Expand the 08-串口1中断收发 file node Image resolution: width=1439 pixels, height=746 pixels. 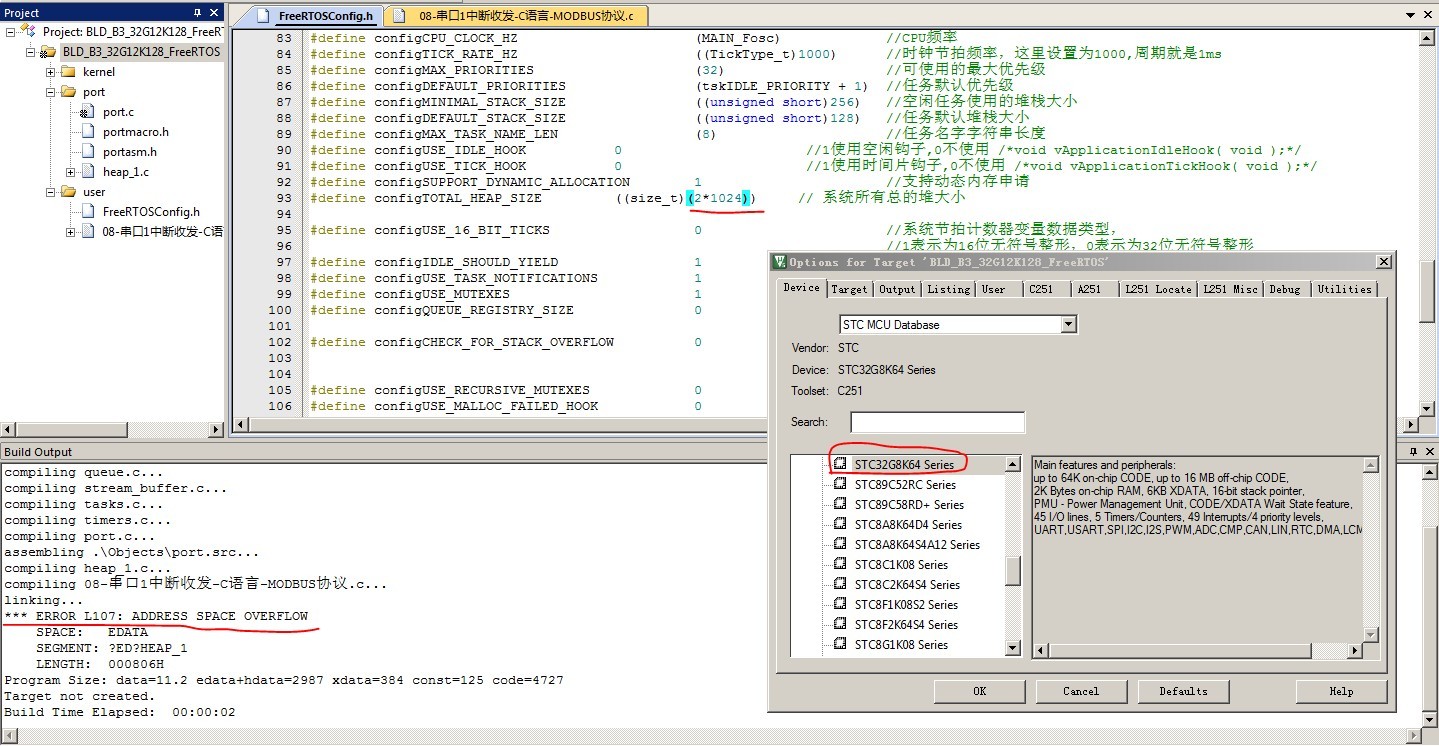(x=71, y=232)
